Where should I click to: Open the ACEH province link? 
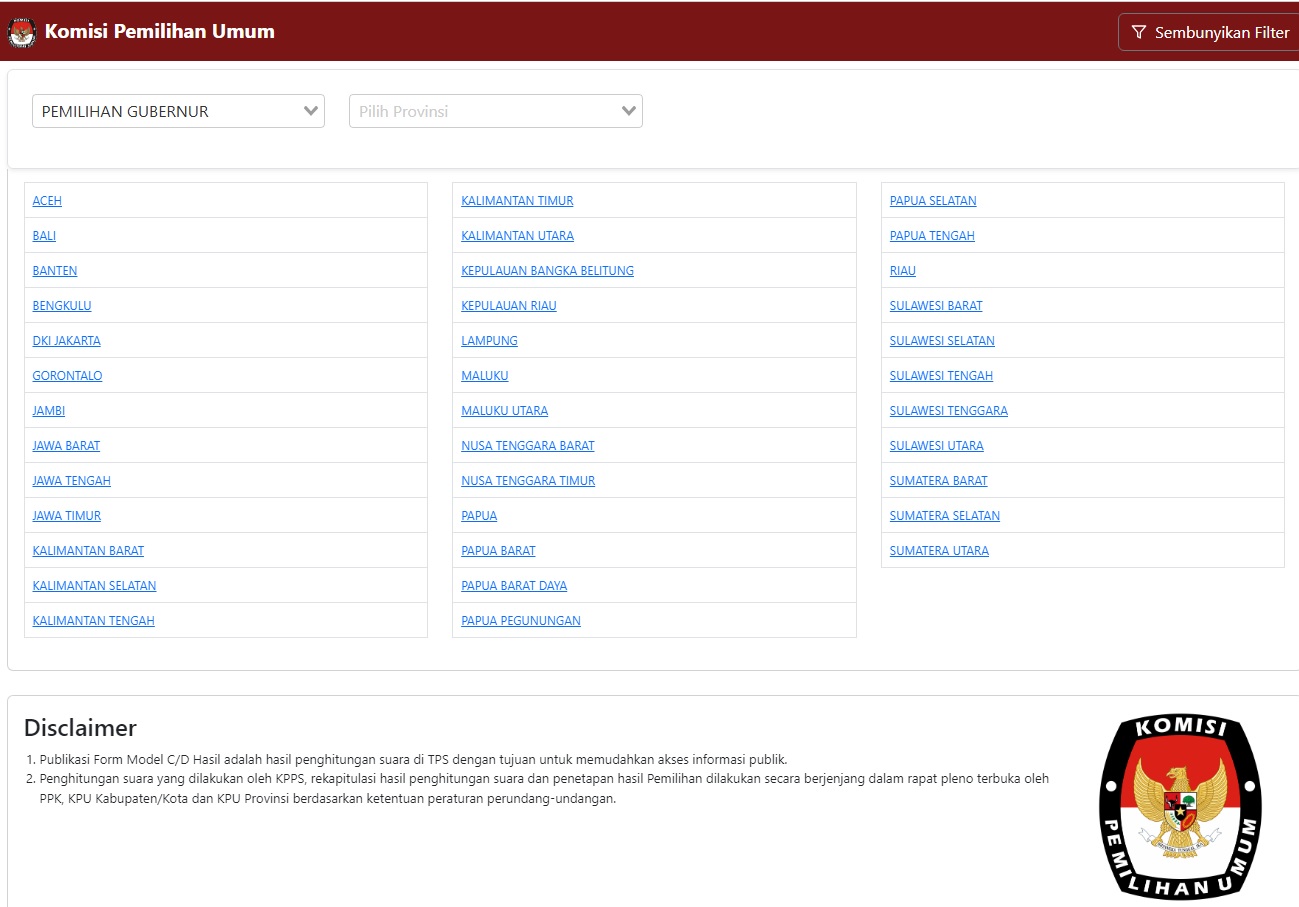47,201
